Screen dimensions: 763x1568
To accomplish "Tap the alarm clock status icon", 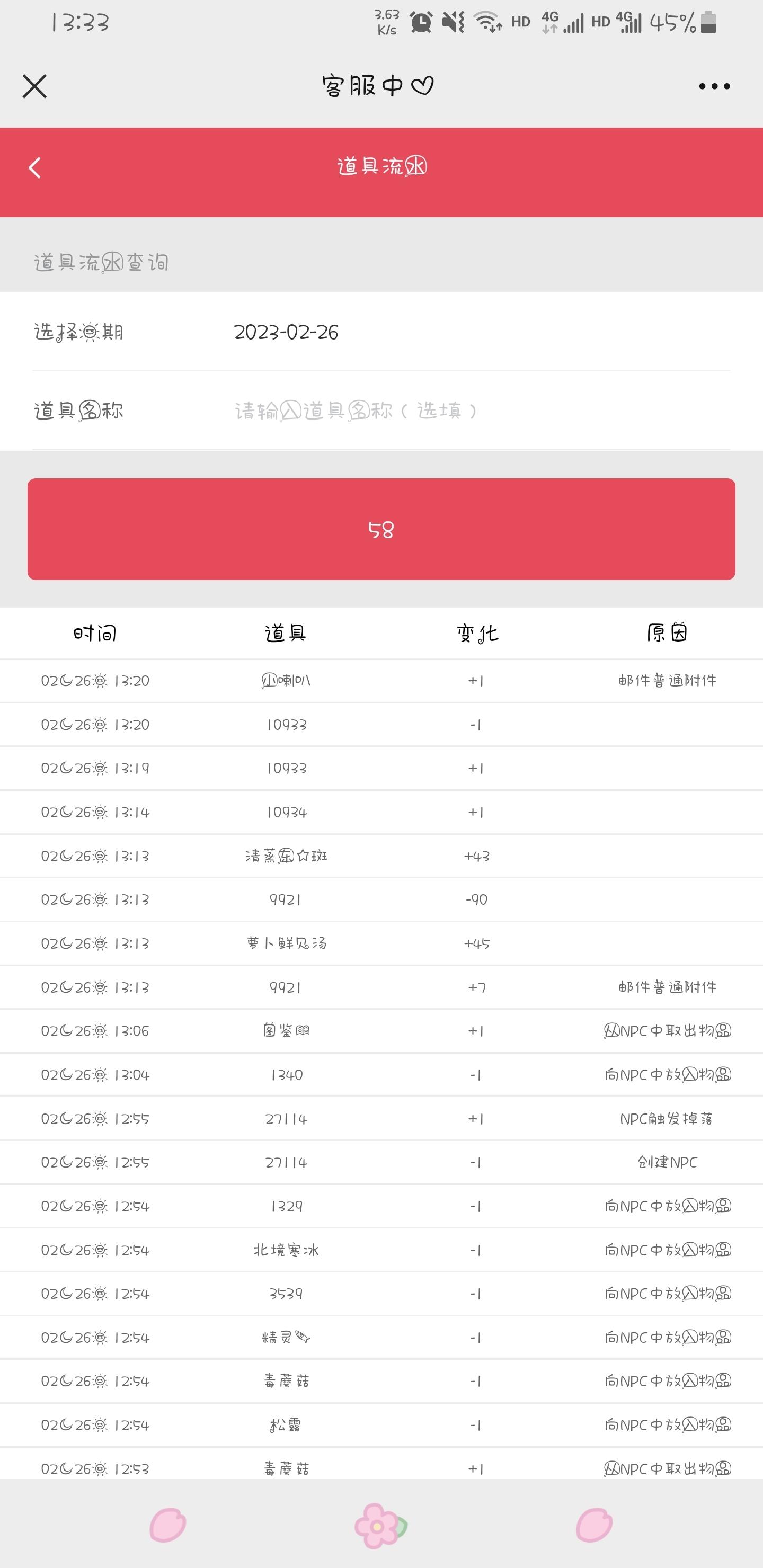I will 421,23.
